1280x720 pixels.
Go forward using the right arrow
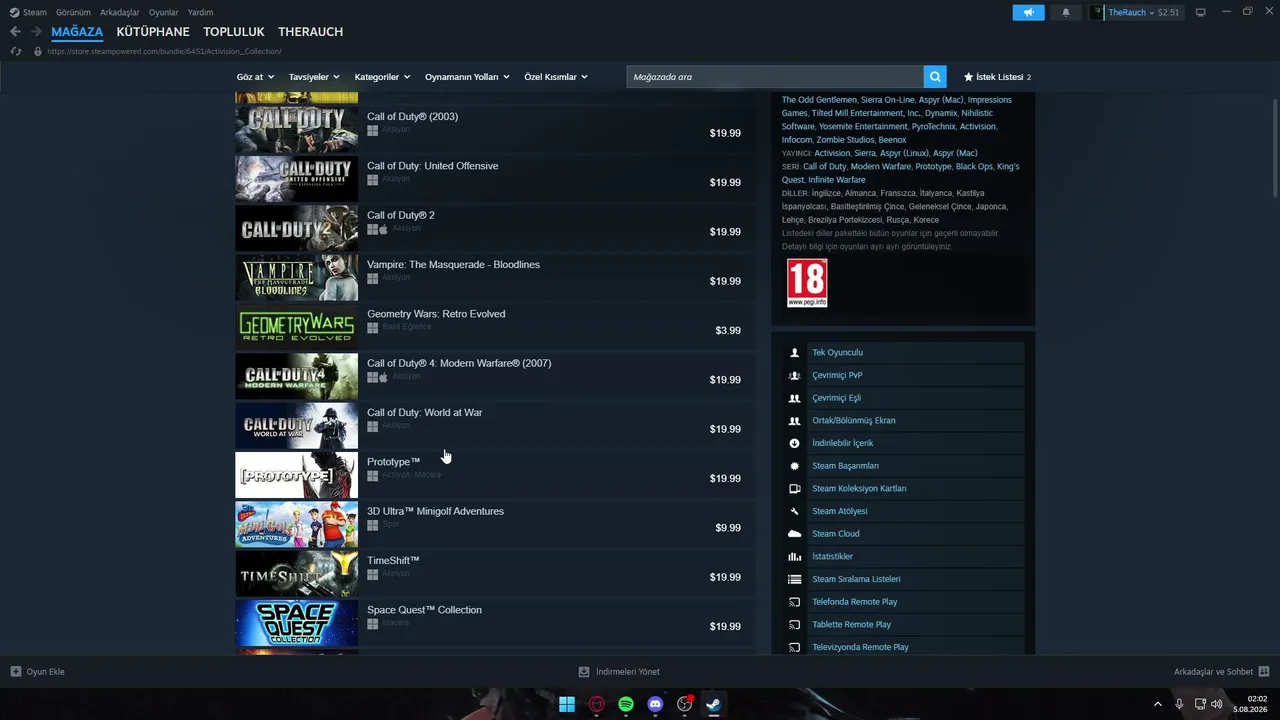tap(36, 32)
